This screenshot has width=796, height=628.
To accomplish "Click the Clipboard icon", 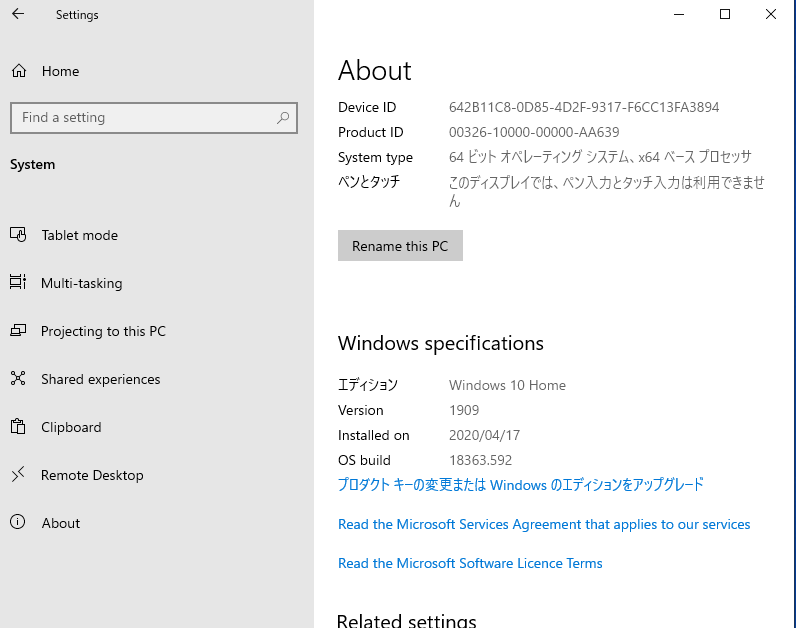I will 18,426.
